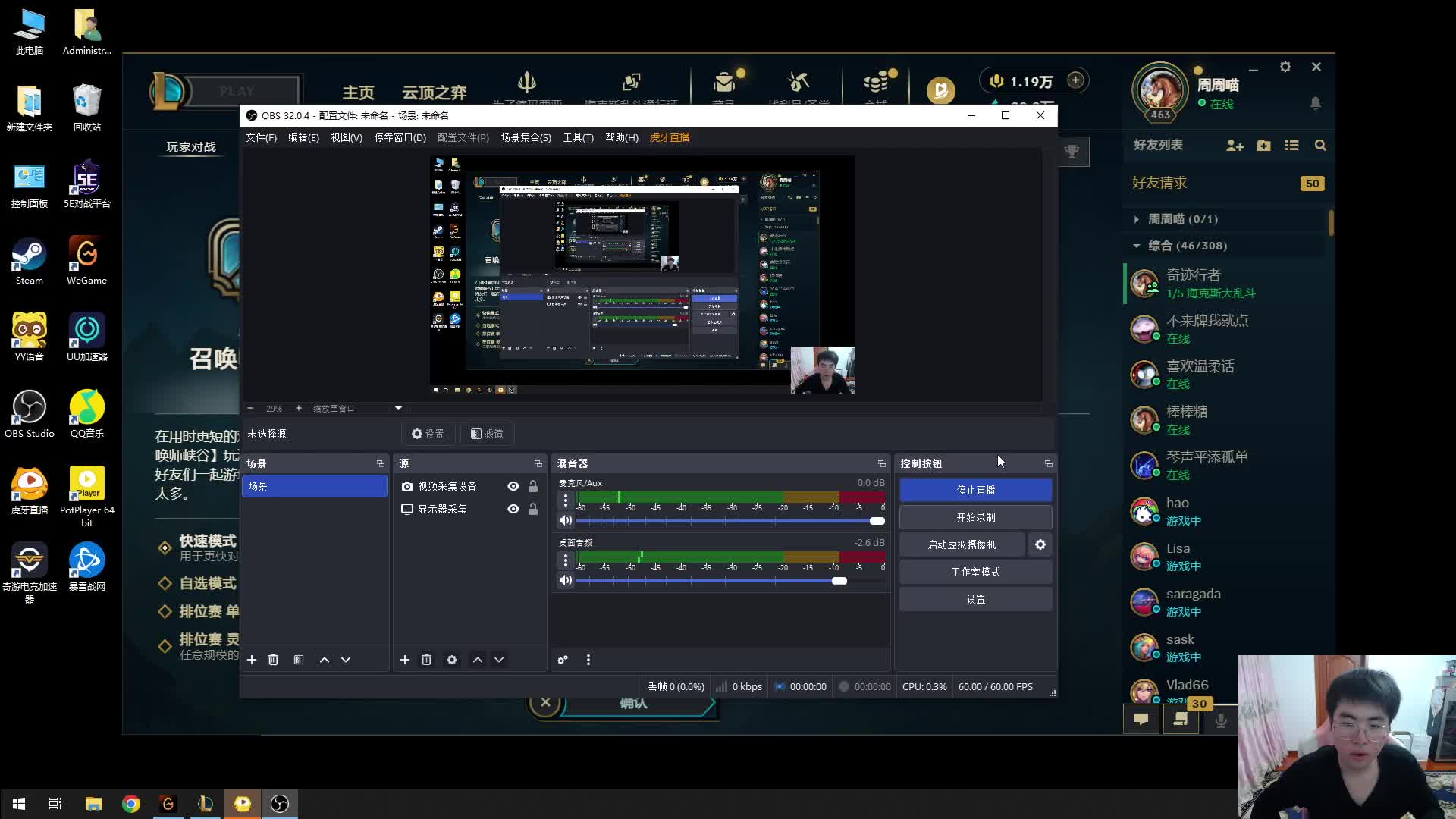The image size is (1456, 819).
Task: Open source properties gear icon
Action: pos(452,660)
